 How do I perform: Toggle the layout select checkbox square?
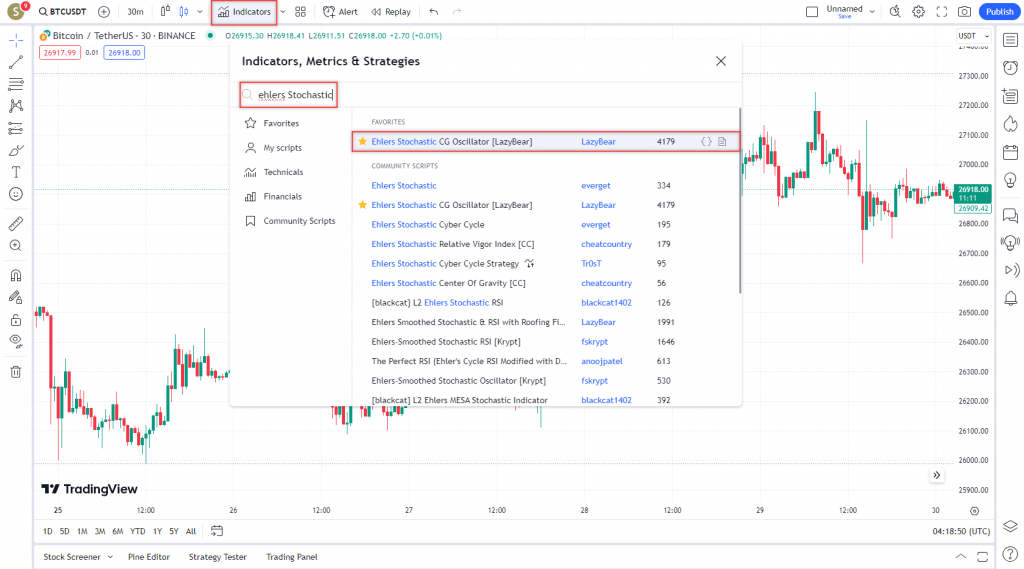pos(812,12)
